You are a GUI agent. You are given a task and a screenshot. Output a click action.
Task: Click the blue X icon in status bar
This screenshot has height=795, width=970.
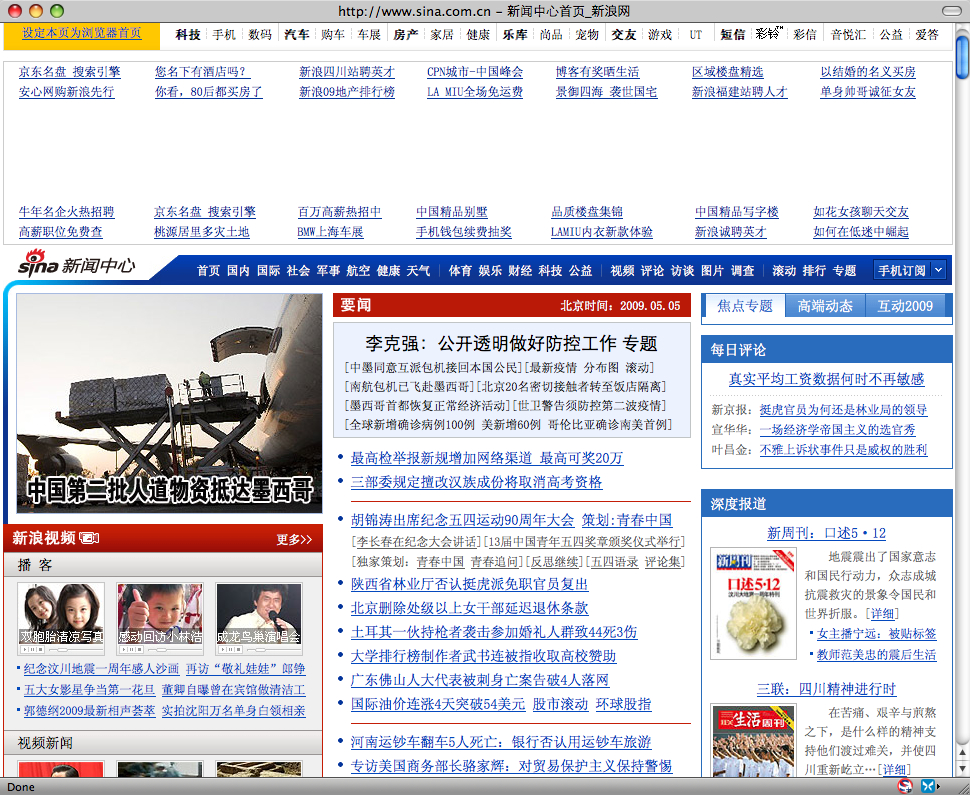(928, 786)
